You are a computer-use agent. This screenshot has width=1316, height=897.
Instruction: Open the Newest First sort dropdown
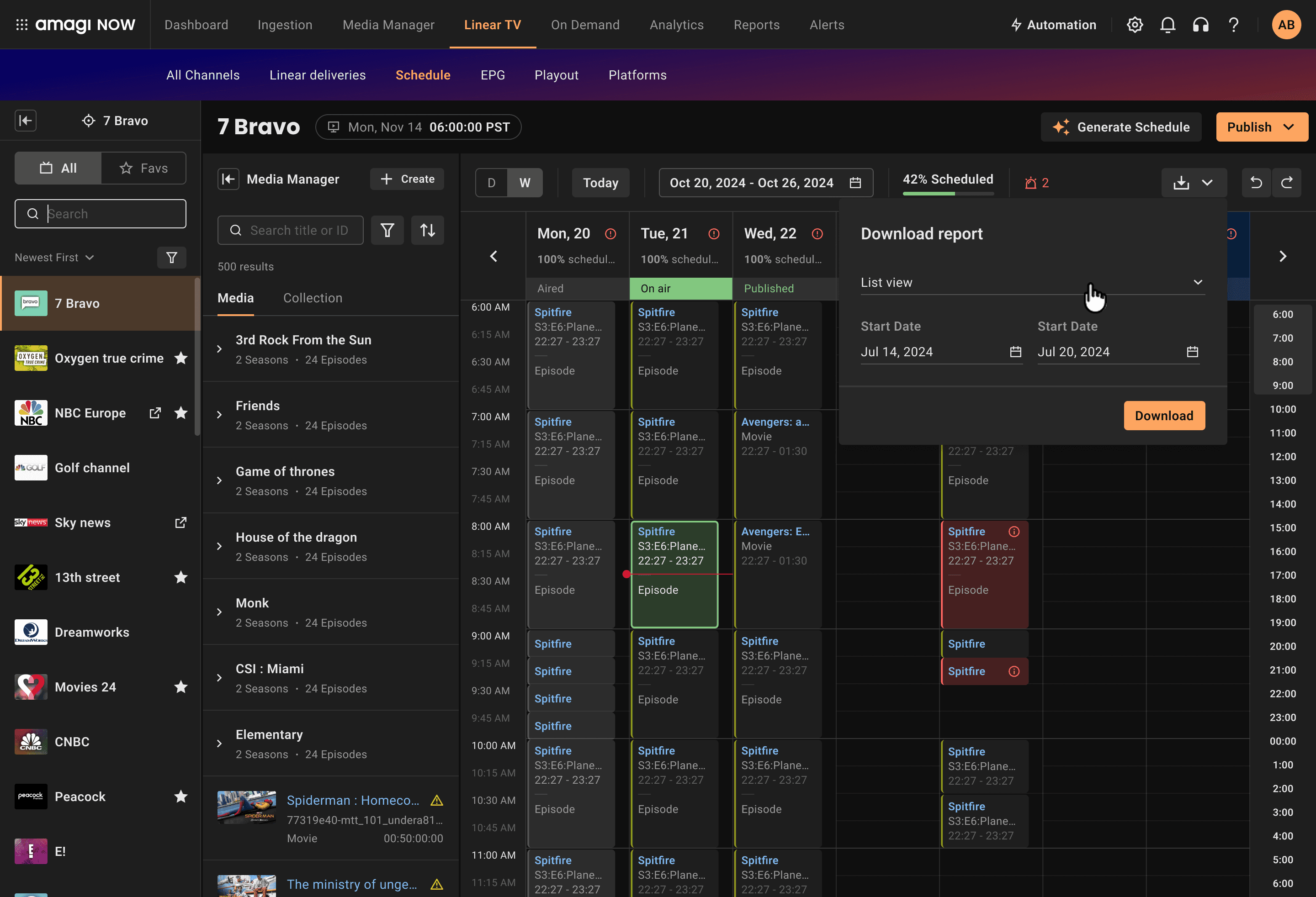pyautogui.click(x=54, y=258)
